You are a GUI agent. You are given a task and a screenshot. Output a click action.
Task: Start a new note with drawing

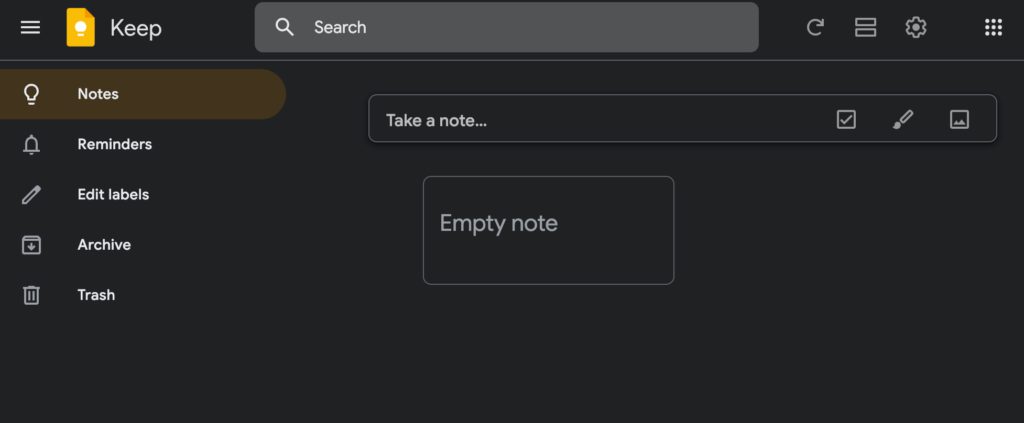tap(903, 120)
